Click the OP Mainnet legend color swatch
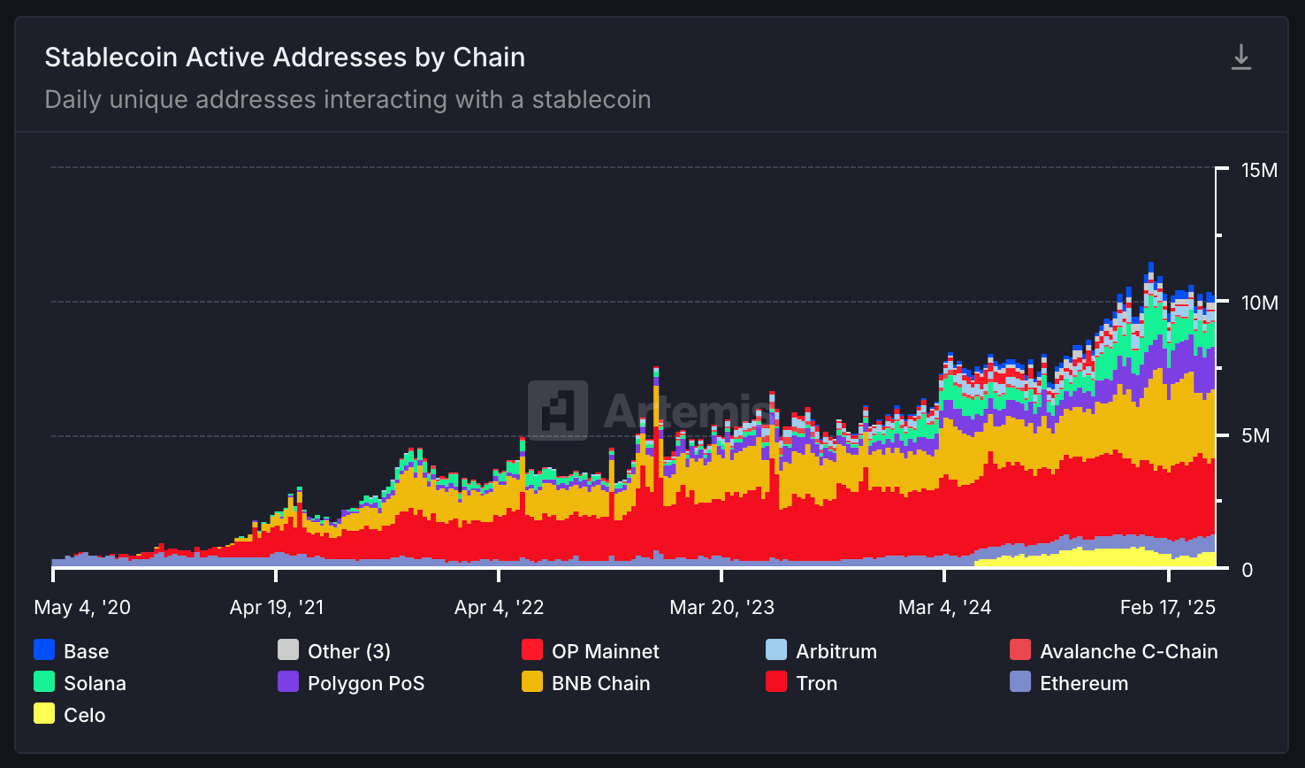This screenshot has height=768, width=1305. pos(532,651)
